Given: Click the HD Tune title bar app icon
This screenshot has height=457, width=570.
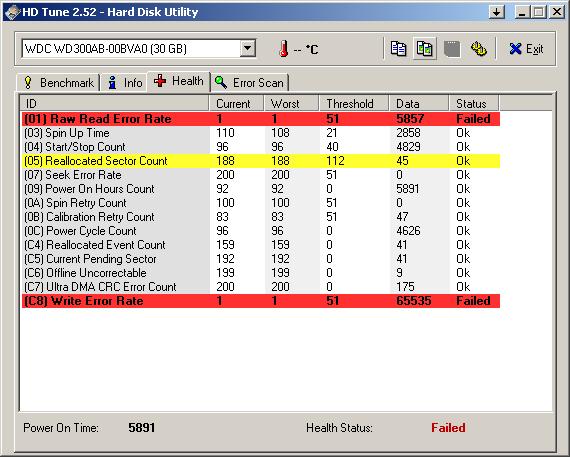Looking at the screenshot, I should [x=13, y=12].
